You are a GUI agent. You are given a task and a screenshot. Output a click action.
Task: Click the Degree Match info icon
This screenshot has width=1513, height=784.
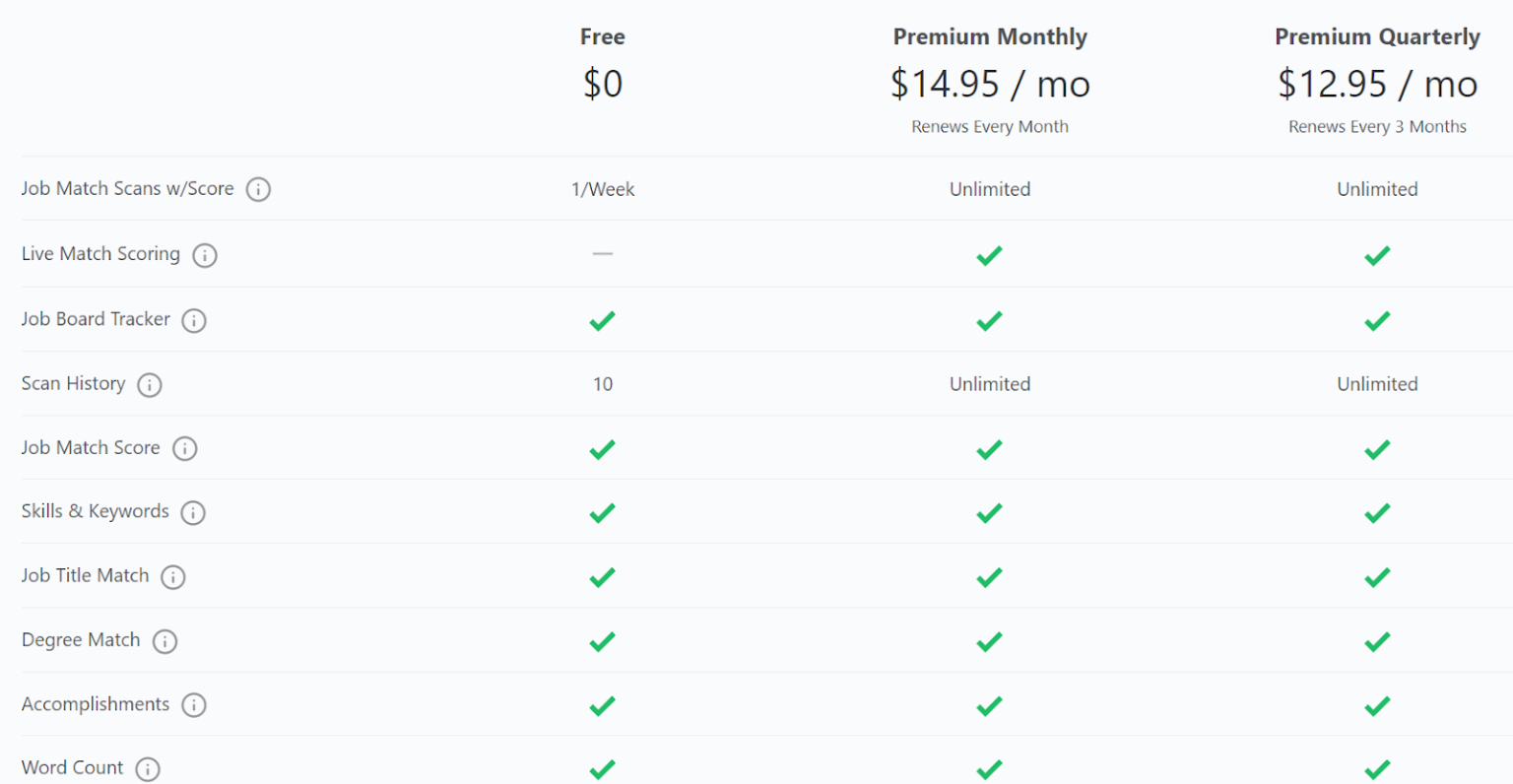[164, 641]
